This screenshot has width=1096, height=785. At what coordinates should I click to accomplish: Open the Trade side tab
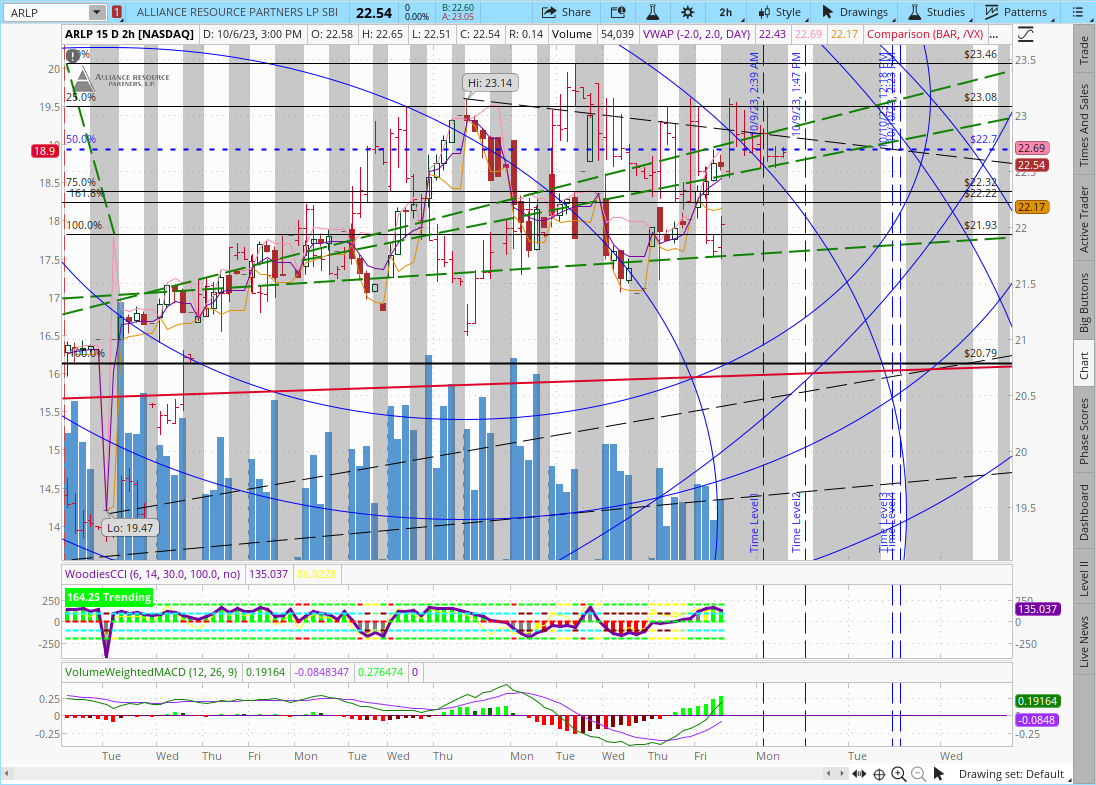point(1084,50)
